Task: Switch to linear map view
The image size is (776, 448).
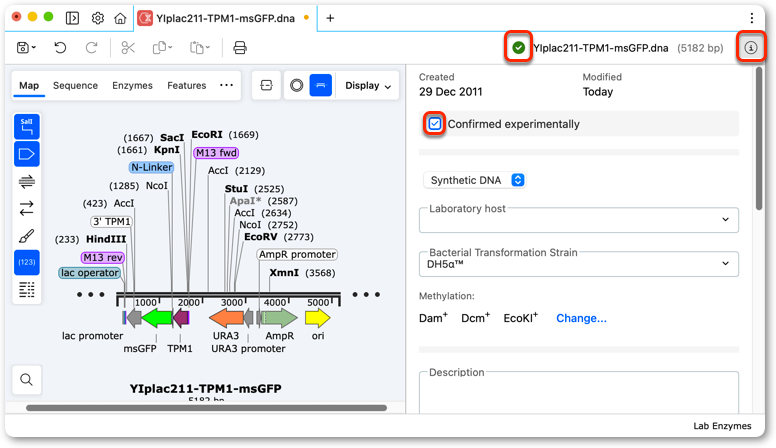Action: tap(321, 86)
